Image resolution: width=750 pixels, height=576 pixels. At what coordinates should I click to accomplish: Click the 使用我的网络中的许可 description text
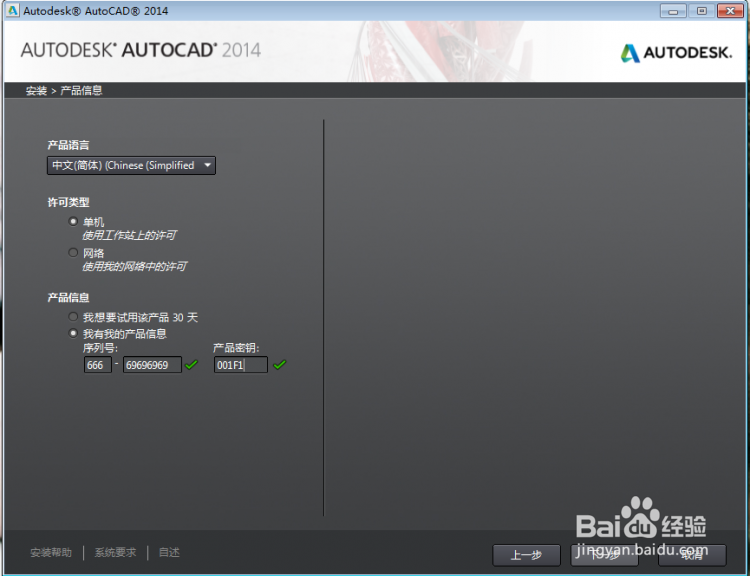click(x=134, y=266)
